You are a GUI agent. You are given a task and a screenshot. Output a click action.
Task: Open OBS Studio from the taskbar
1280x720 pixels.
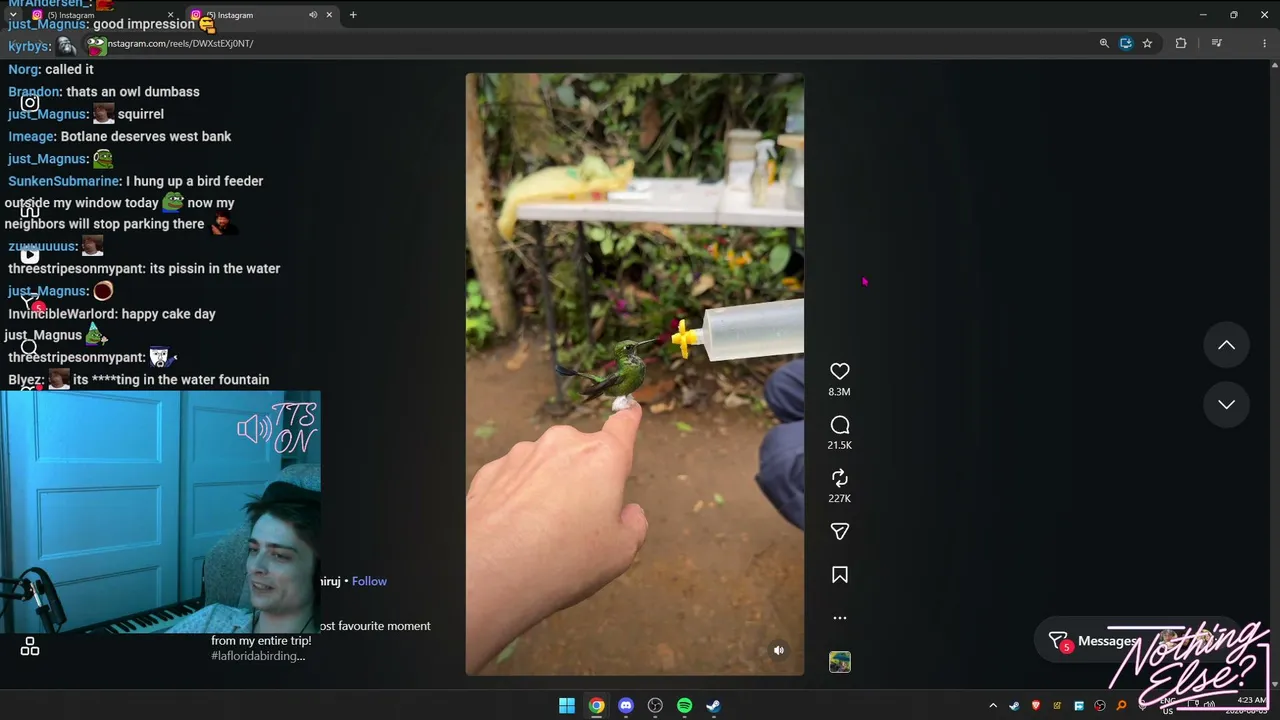(655, 705)
